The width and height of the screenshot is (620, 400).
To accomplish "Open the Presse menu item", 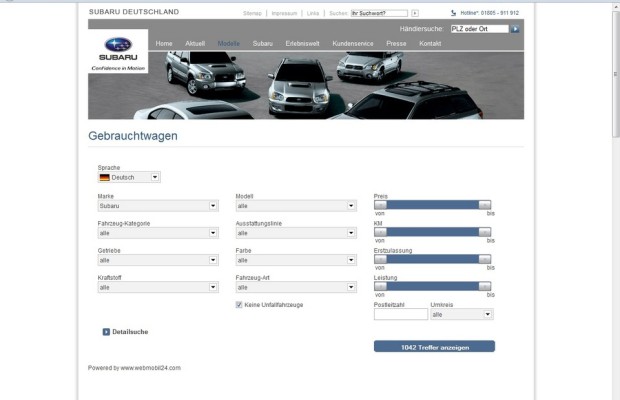I will [396, 43].
